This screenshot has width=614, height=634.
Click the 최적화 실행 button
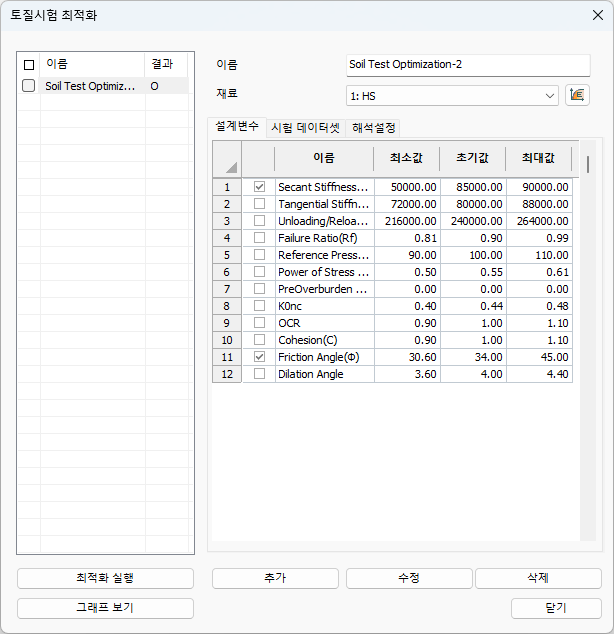pyautogui.click(x=105, y=578)
